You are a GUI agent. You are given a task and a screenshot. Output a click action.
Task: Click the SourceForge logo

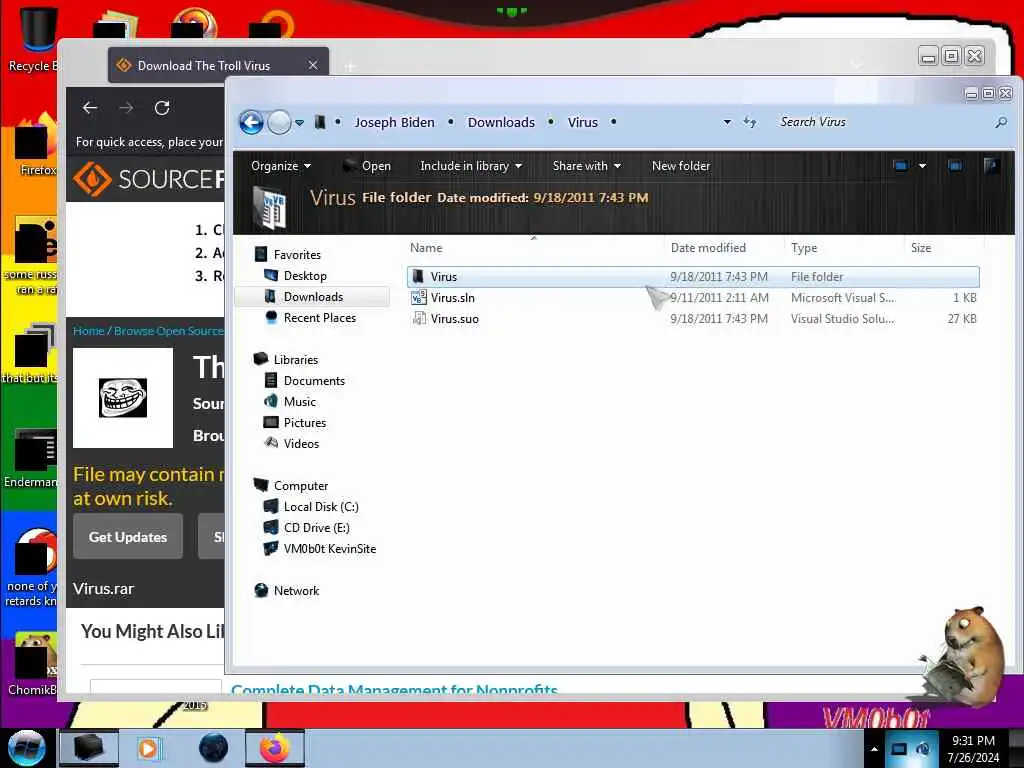click(148, 179)
